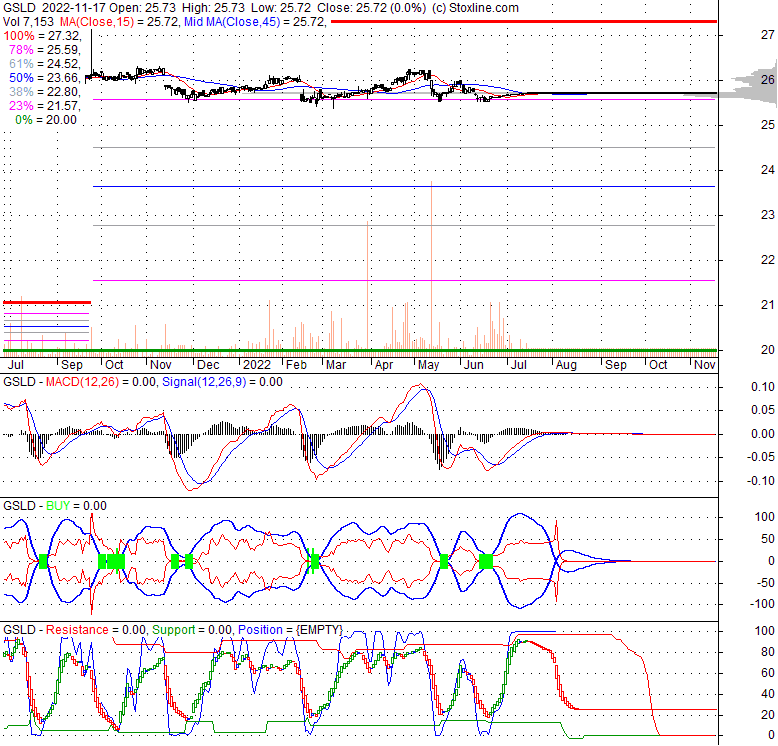
Task: Click the '38% = 22.80' Fibonacci level
Action: (x=44, y=92)
